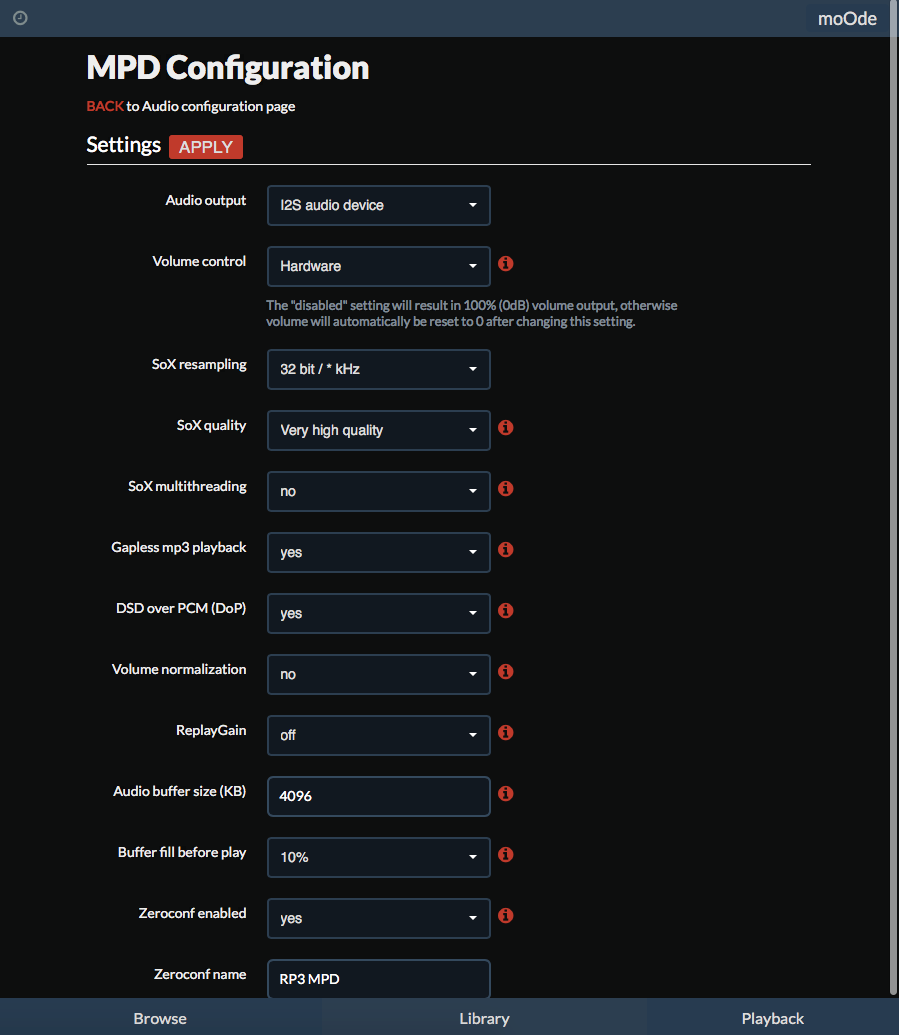Show info for Gapless mp3 playback
899x1035 pixels.
[506, 550]
